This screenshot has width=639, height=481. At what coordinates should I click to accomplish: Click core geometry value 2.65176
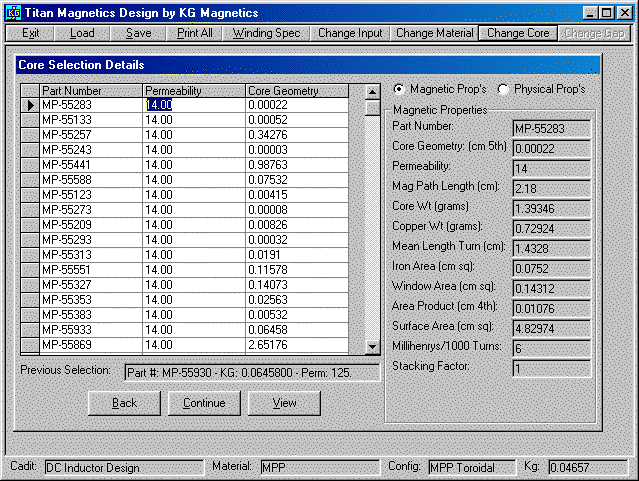(297, 345)
